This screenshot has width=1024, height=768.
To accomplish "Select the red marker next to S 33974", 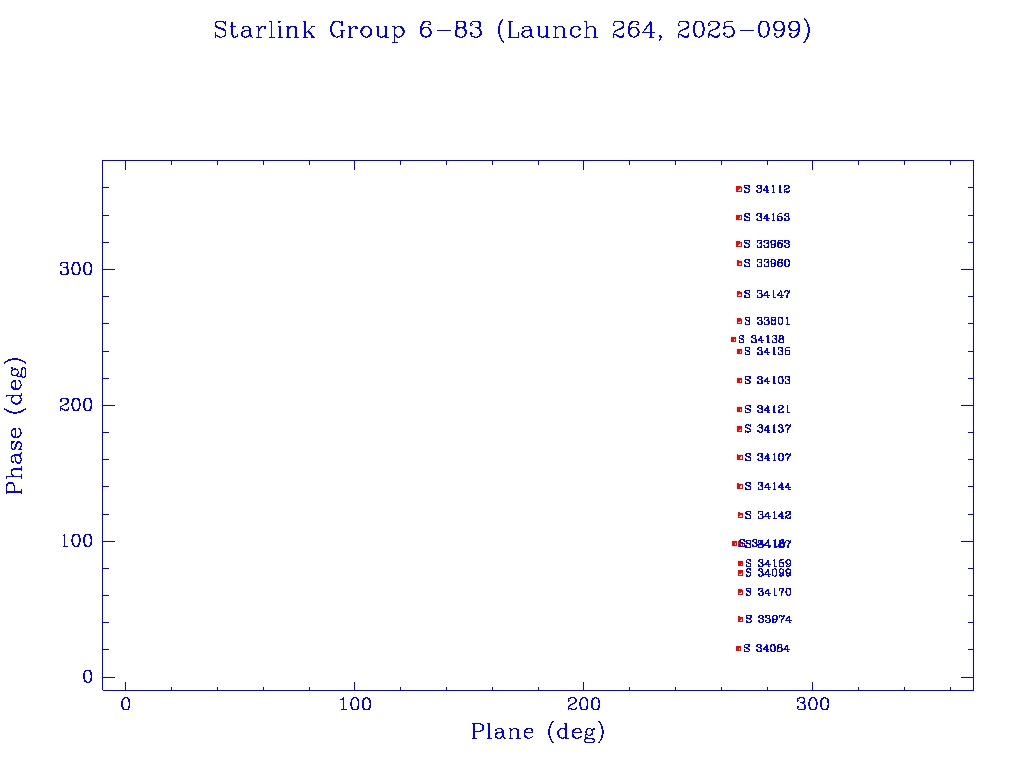I will (741, 619).
